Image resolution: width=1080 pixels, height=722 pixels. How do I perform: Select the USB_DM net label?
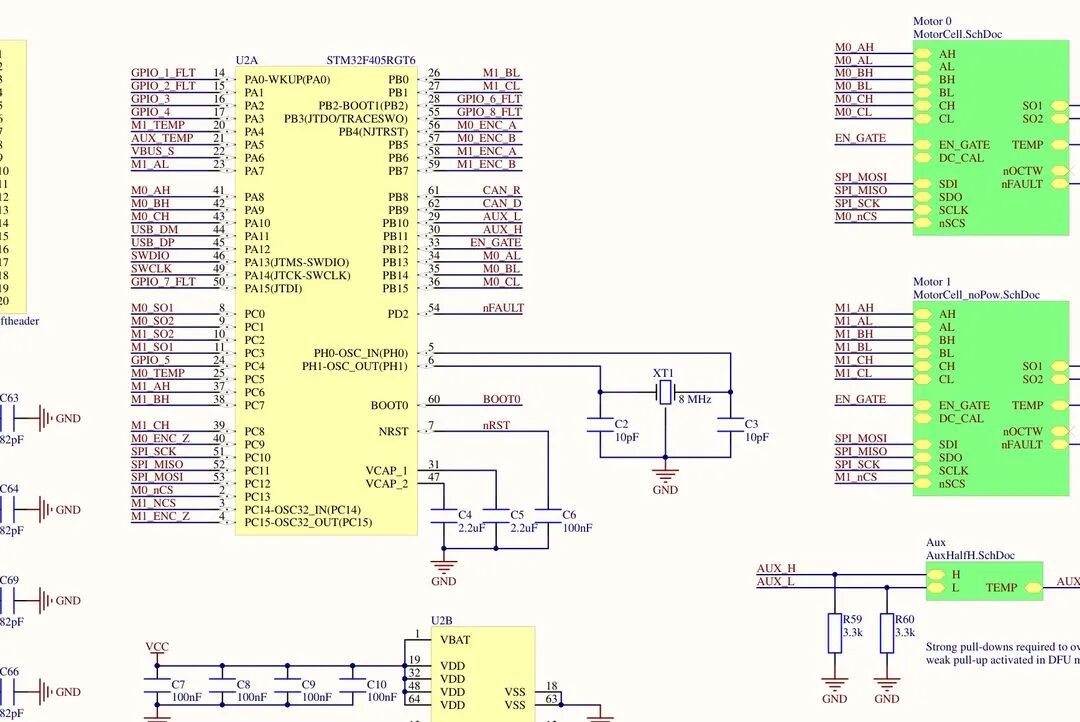154,229
